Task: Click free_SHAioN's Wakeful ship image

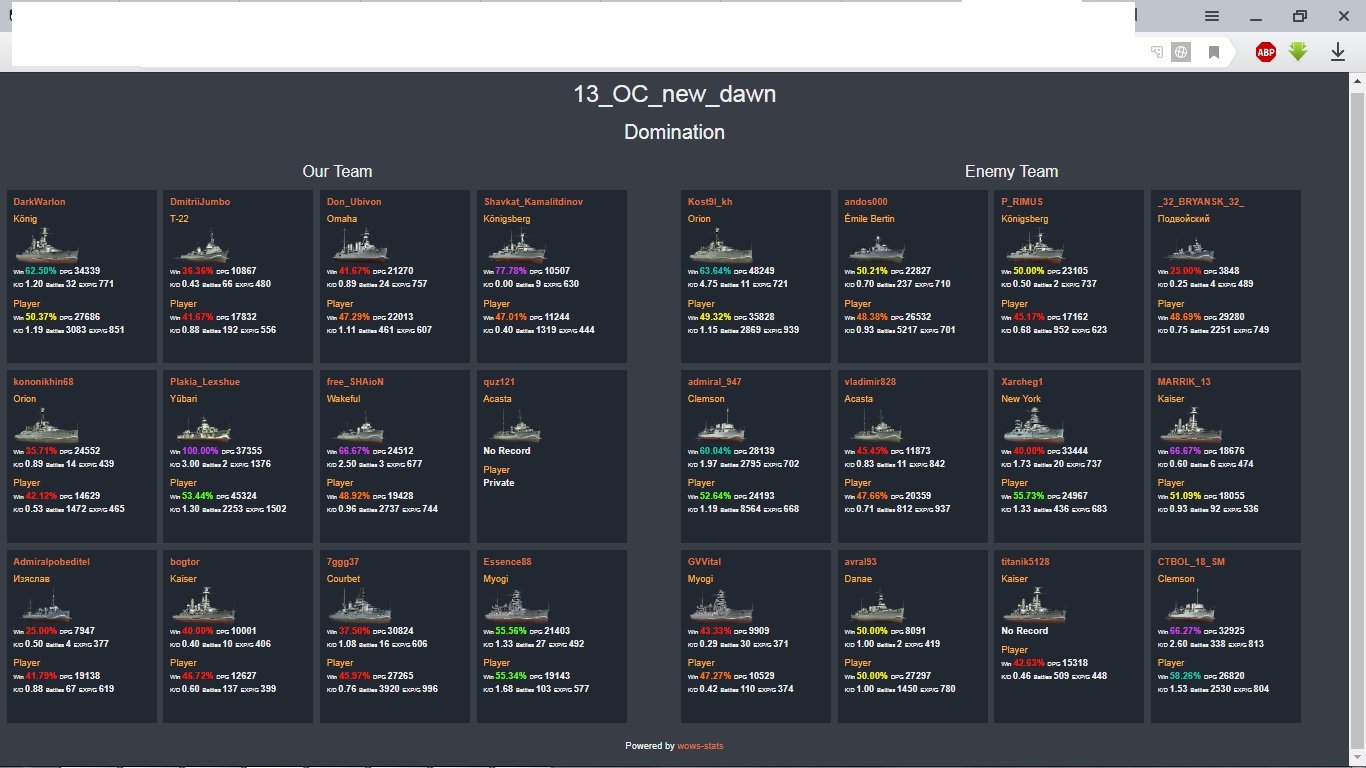Action: point(359,425)
